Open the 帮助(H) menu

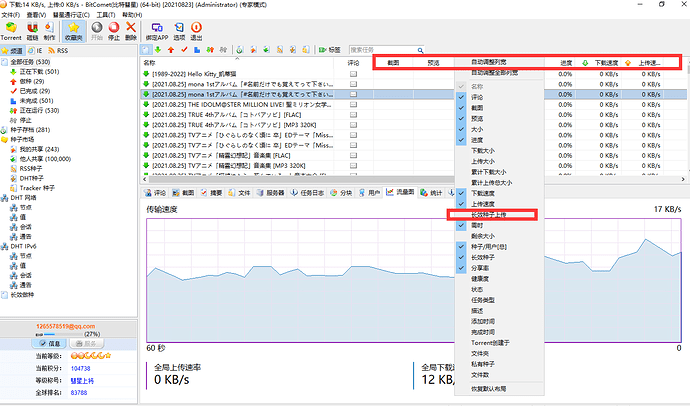tap(132, 15)
